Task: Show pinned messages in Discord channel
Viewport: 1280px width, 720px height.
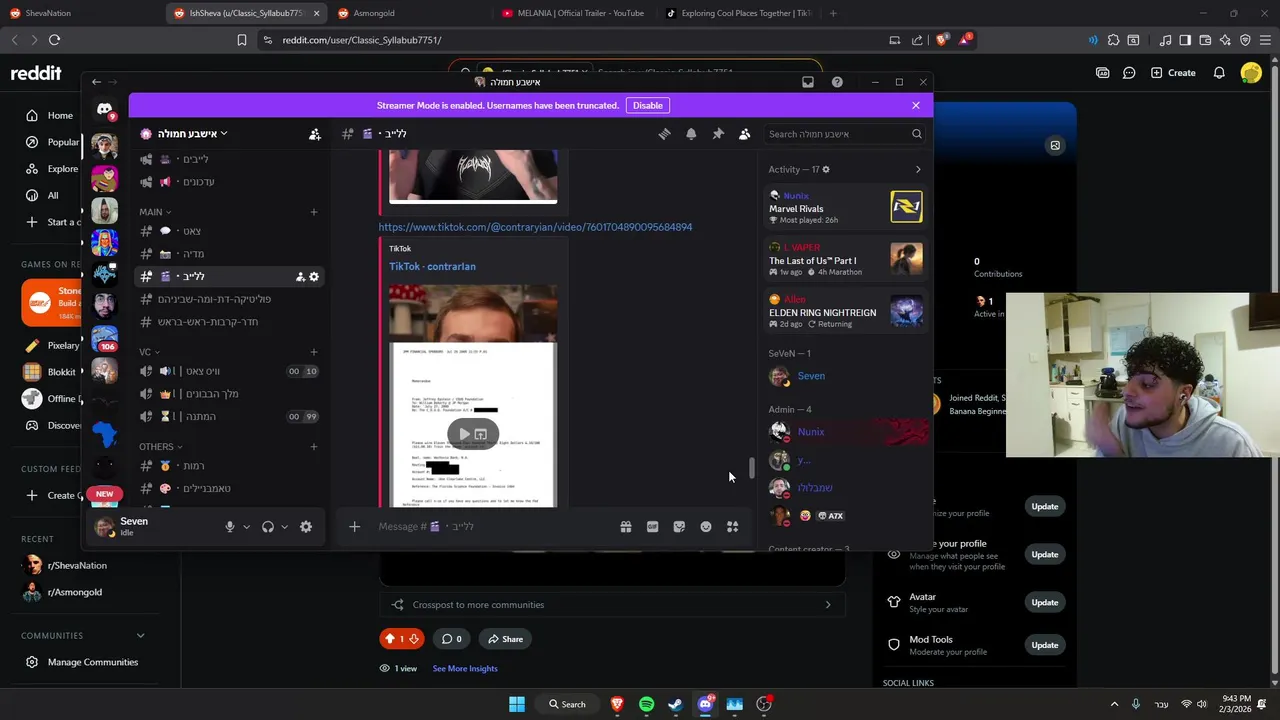Action: click(x=718, y=134)
